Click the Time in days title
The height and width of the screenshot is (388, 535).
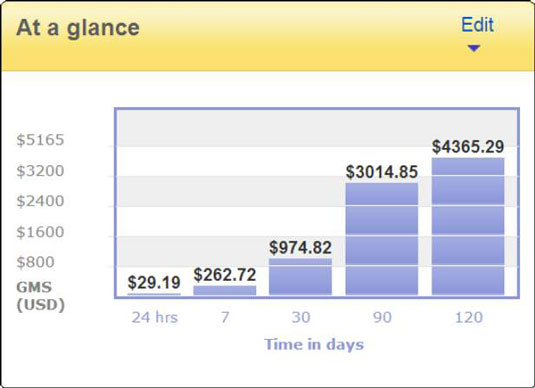pos(314,344)
